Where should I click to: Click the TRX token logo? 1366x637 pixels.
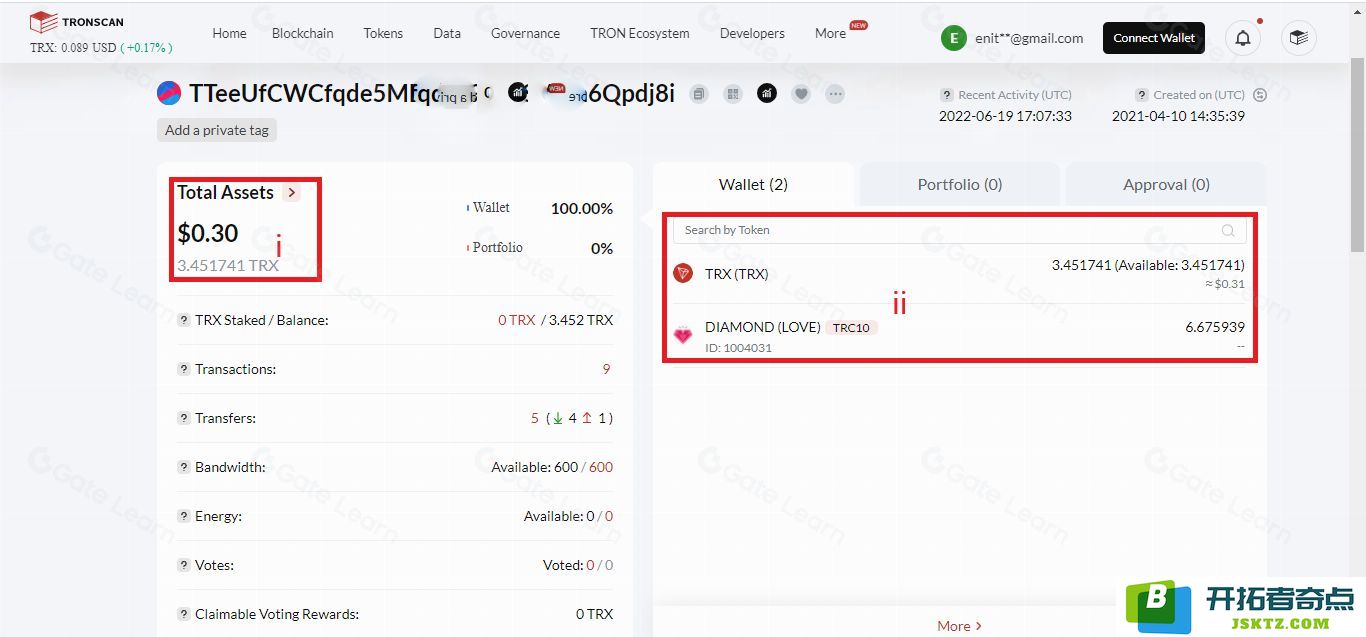pos(683,273)
